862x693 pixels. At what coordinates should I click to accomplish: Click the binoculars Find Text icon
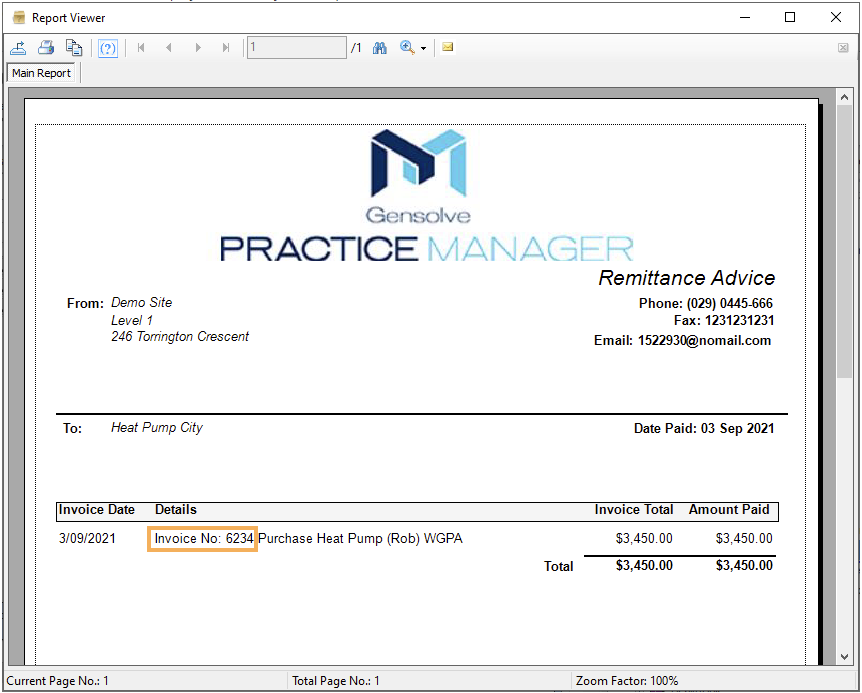click(x=380, y=48)
